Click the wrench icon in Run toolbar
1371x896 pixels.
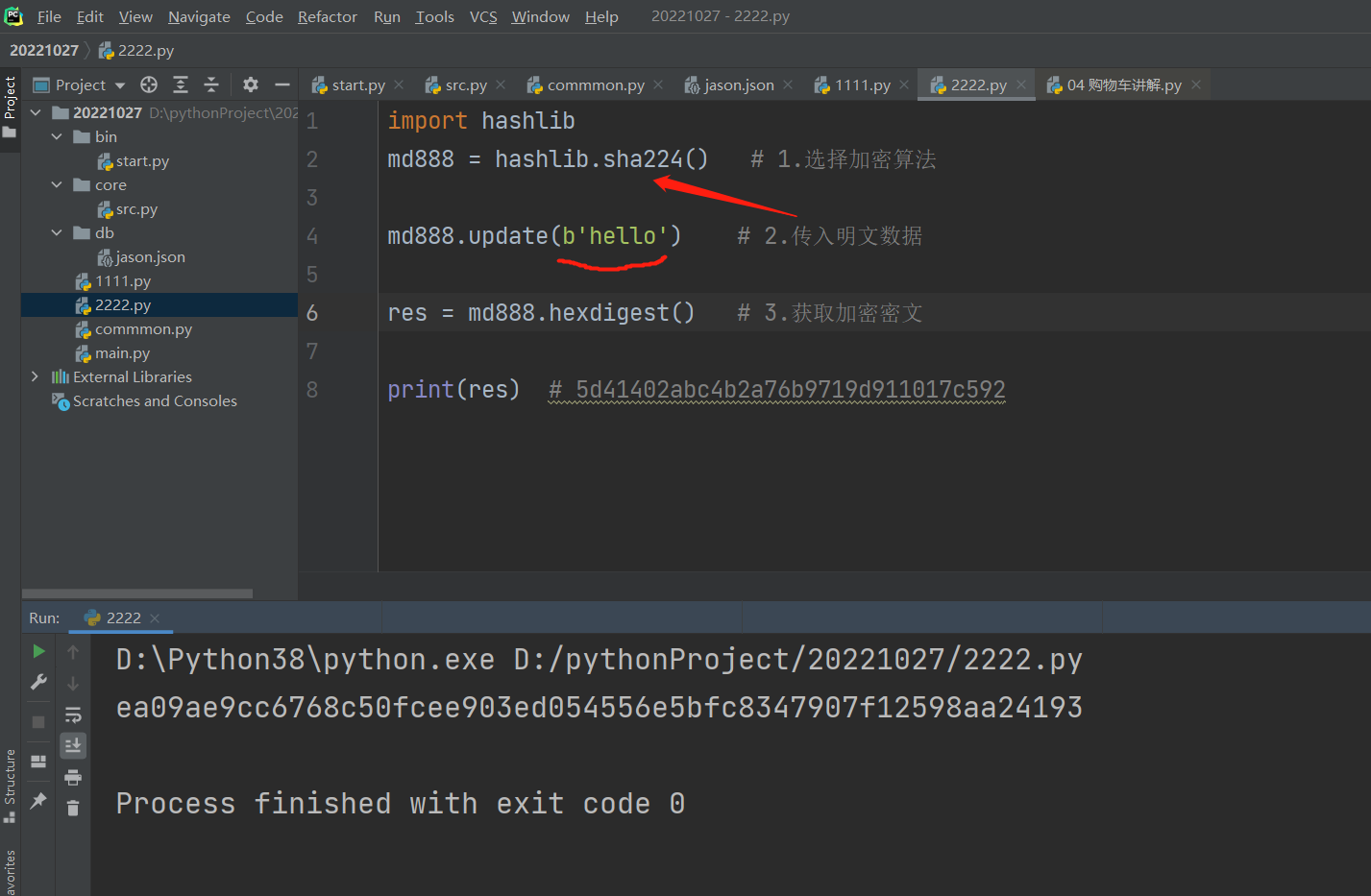click(x=38, y=683)
